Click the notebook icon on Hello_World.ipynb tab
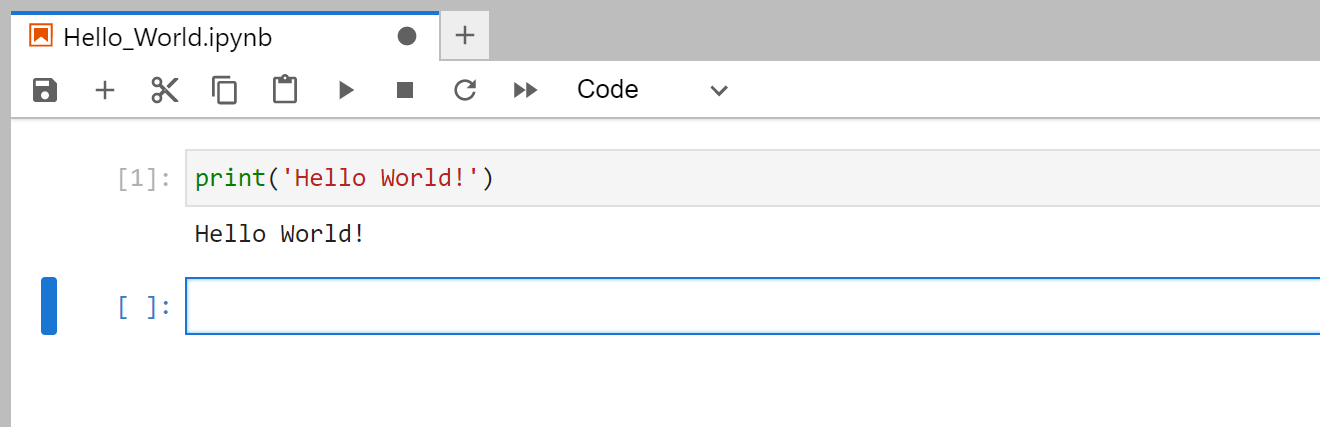The height and width of the screenshot is (427, 1320). [x=41, y=36]
